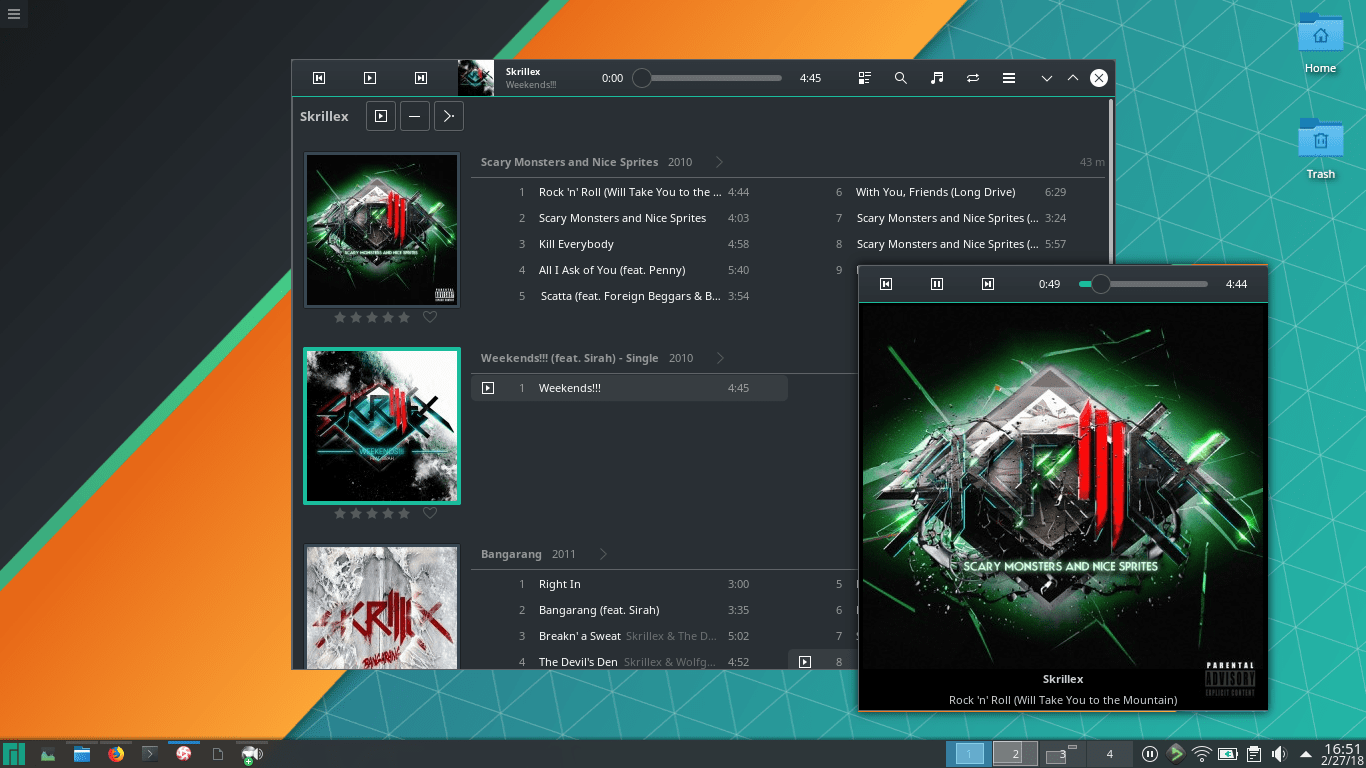Image resolution: width=1366 pixels, height=768 pixels.
Task: Favorite the Weekends!!! single with heart icon
Action: (x=430, y=513)
